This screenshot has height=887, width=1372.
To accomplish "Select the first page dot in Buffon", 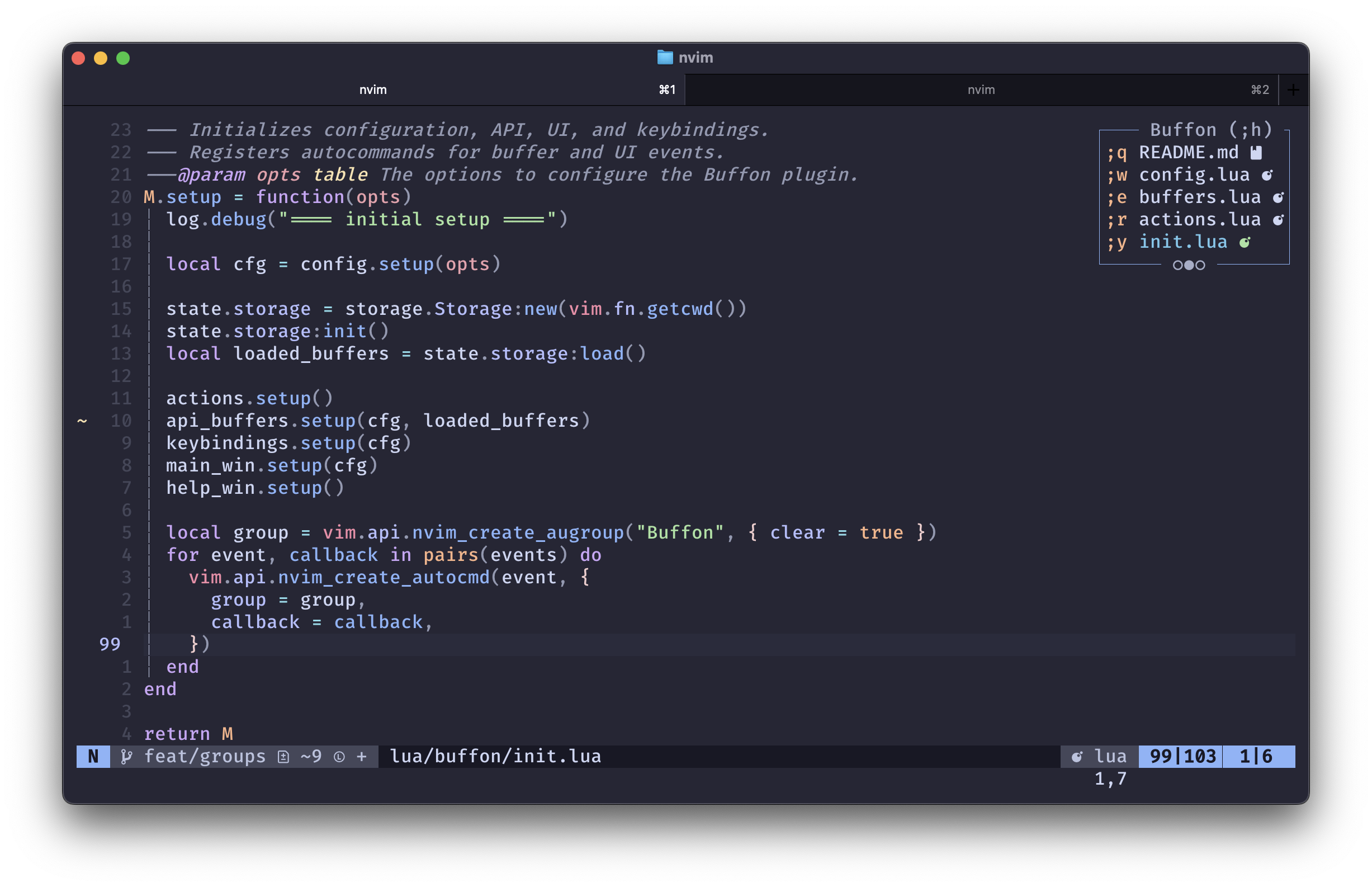I will pos(1178,265).
